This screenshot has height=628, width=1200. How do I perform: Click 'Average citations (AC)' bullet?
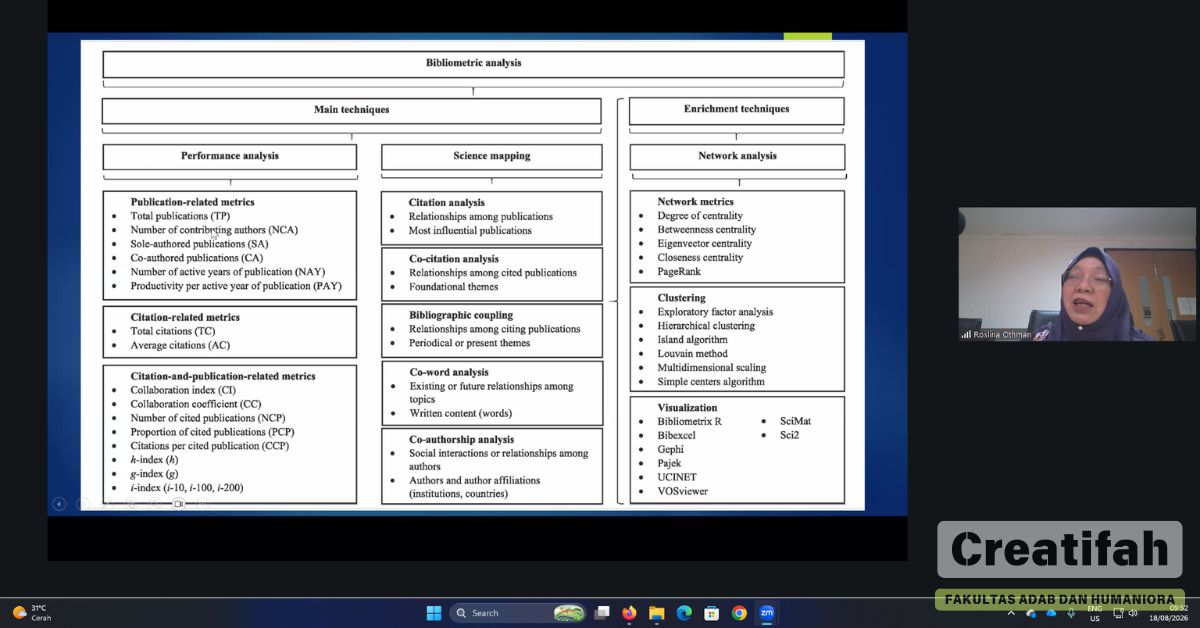click(180, 345)
